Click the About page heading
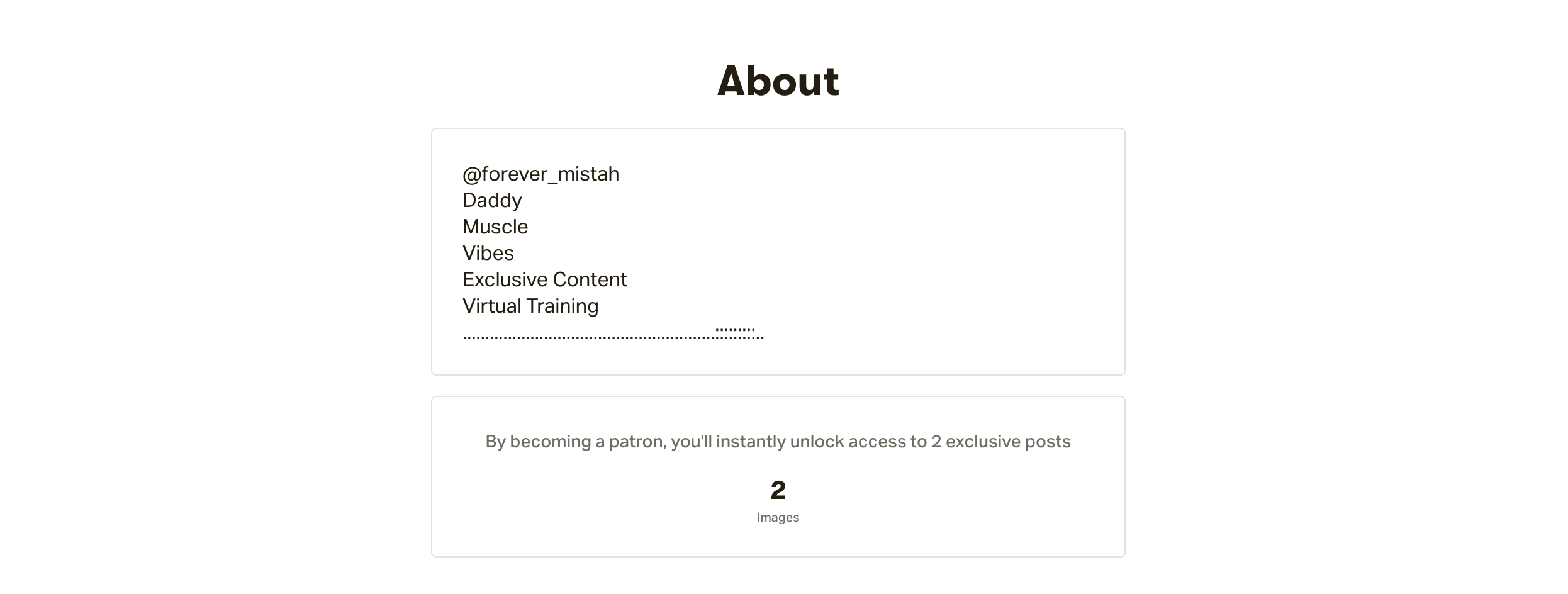Viewport: 1568px width, 594px height. point(778,81)
